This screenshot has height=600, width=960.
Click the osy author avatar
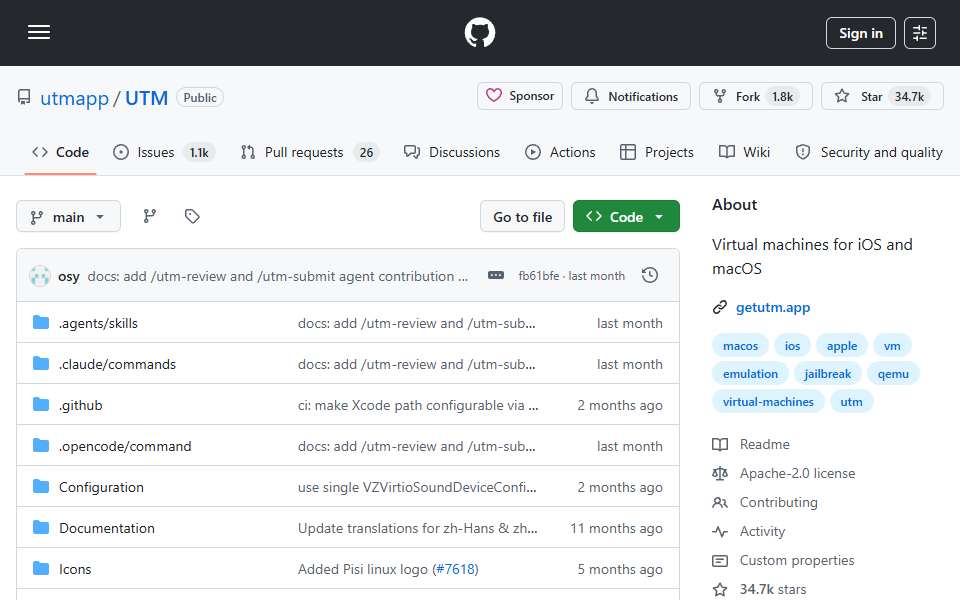coord(40,276)
